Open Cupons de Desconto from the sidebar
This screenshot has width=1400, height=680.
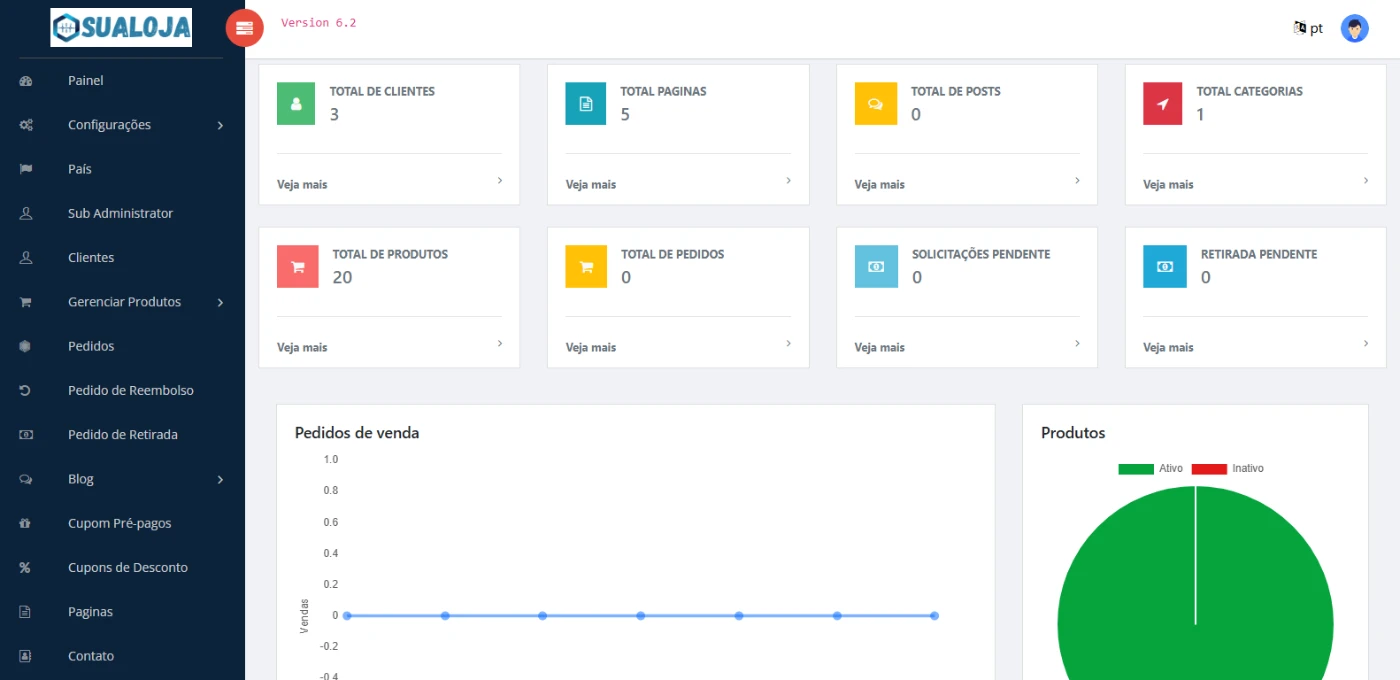(127, 568)
